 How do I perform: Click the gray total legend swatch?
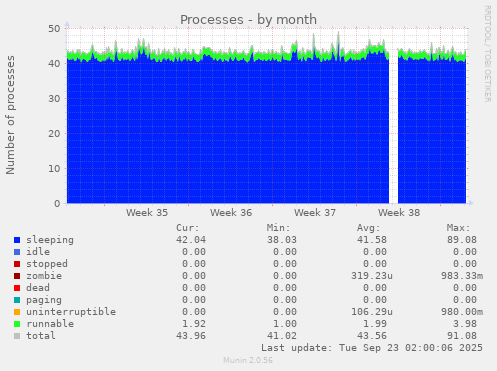pos(17,336)
